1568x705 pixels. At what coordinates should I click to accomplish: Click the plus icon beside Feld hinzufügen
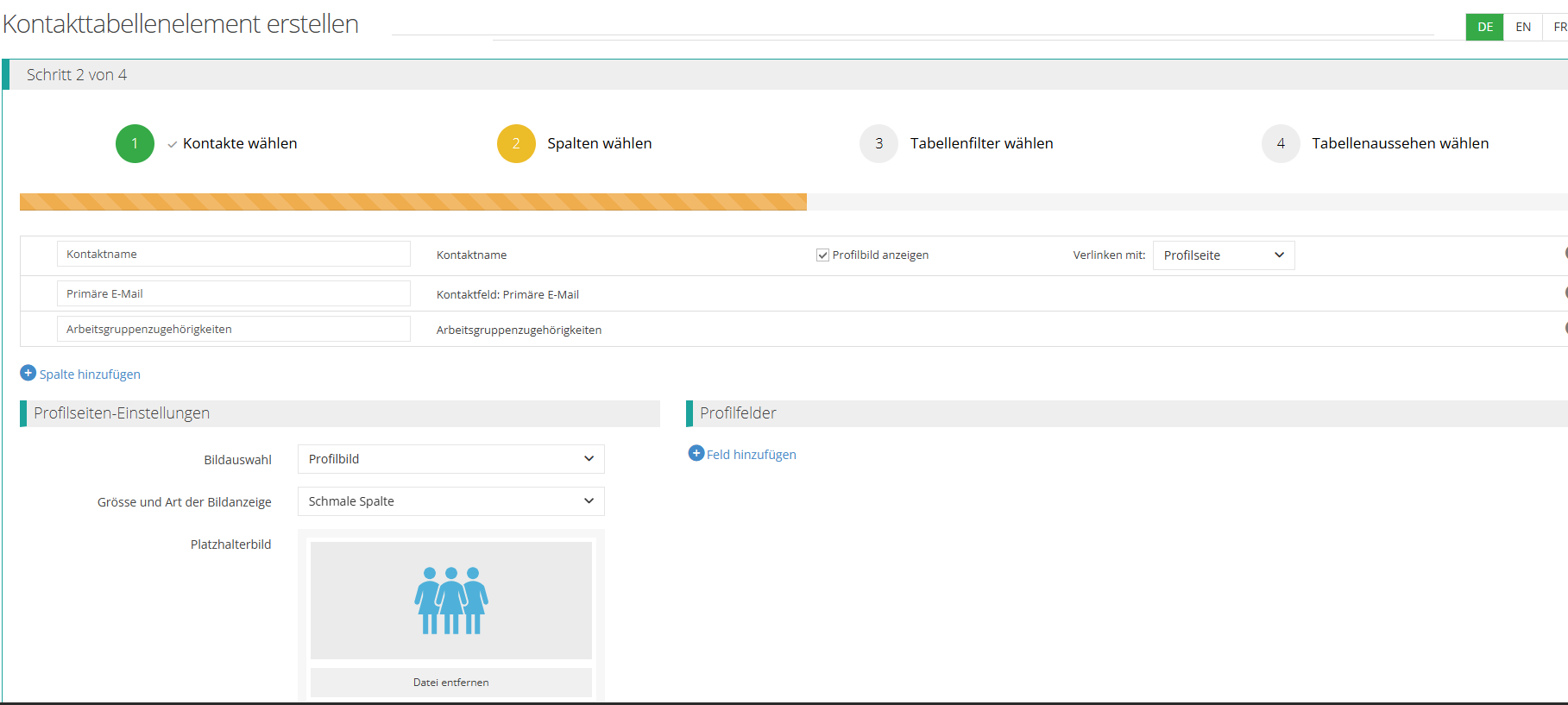point(696,453)
